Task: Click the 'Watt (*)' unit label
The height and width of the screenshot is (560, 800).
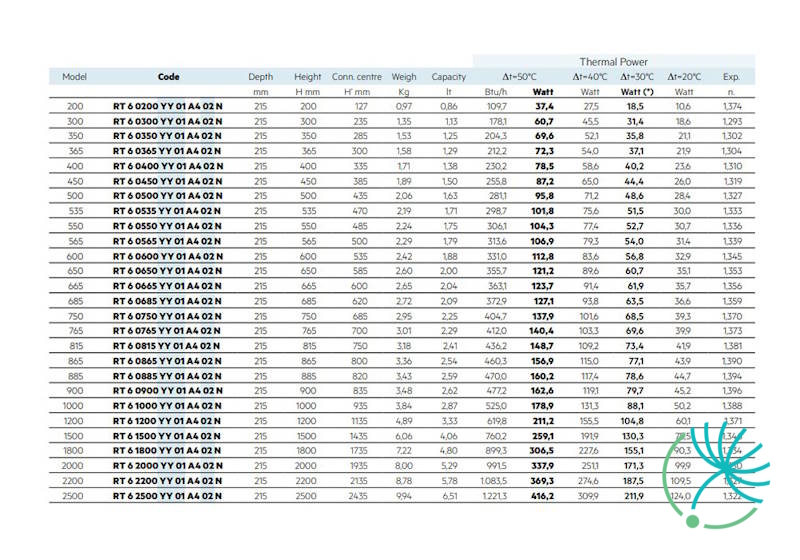Action: [x=637, y=92]
